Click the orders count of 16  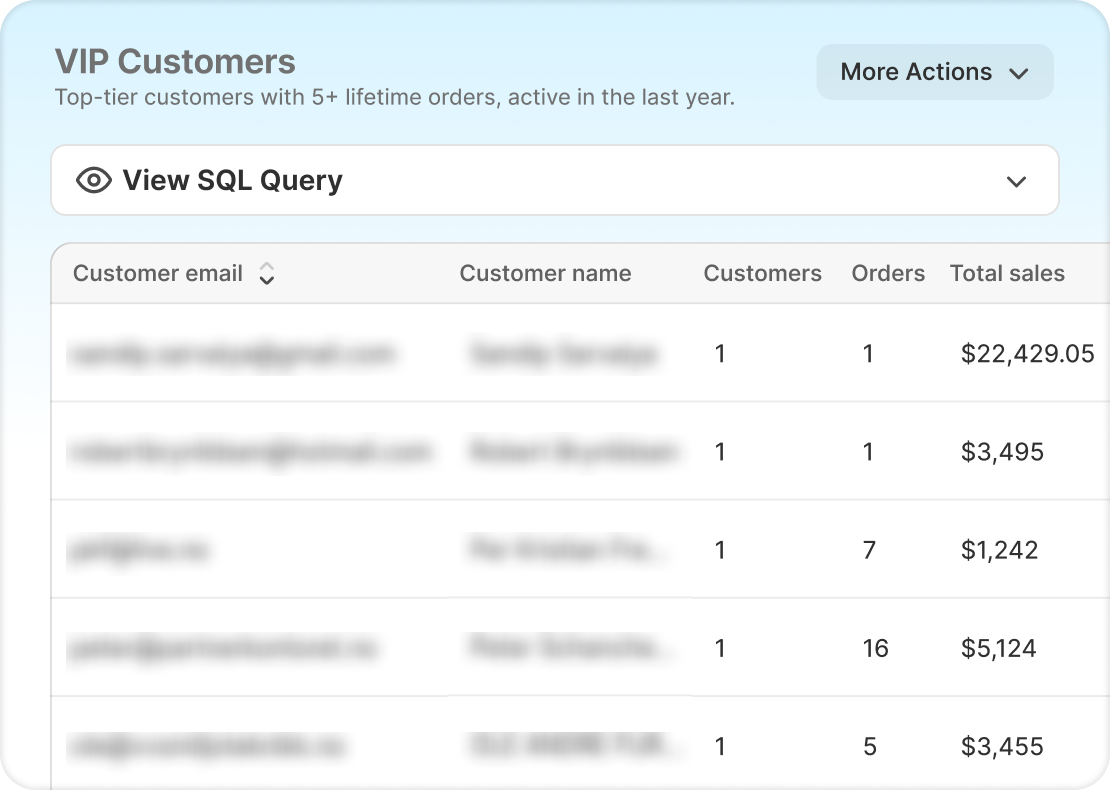coord(875,649)
